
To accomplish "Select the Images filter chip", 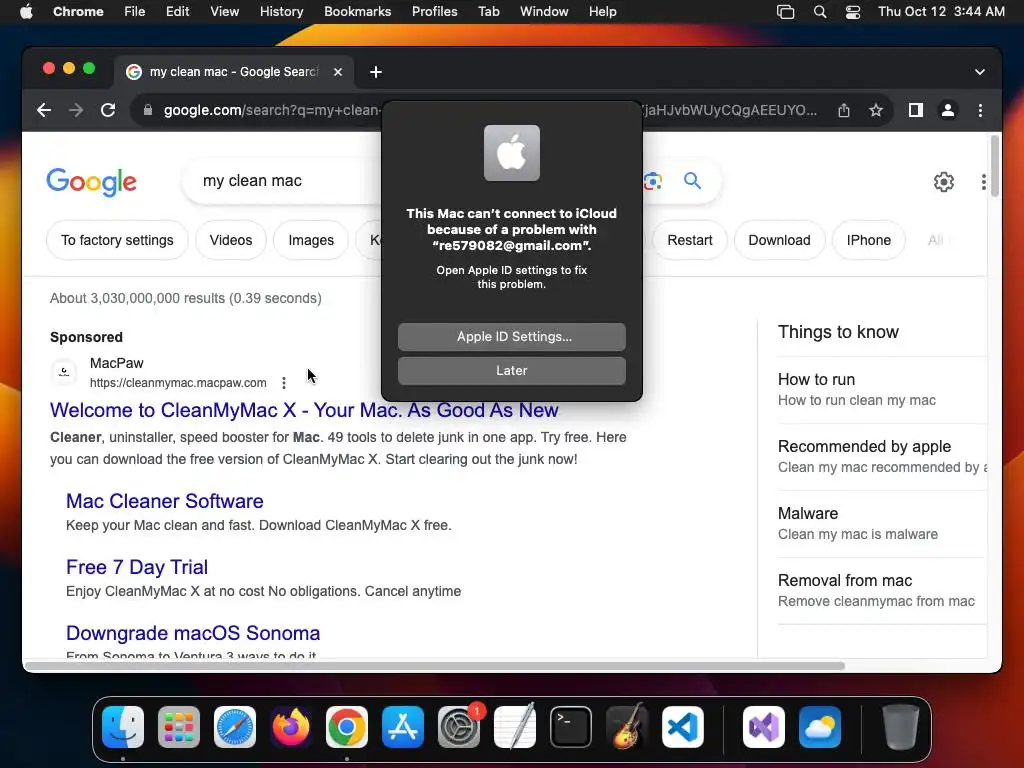I will point(311,240).
